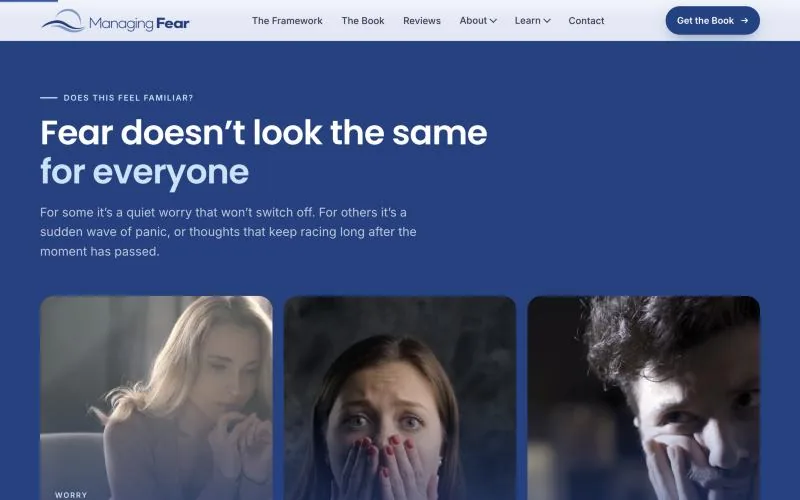800x500 pixels.
Task: Open the card of curly-haired man
Action: (643, 398)
